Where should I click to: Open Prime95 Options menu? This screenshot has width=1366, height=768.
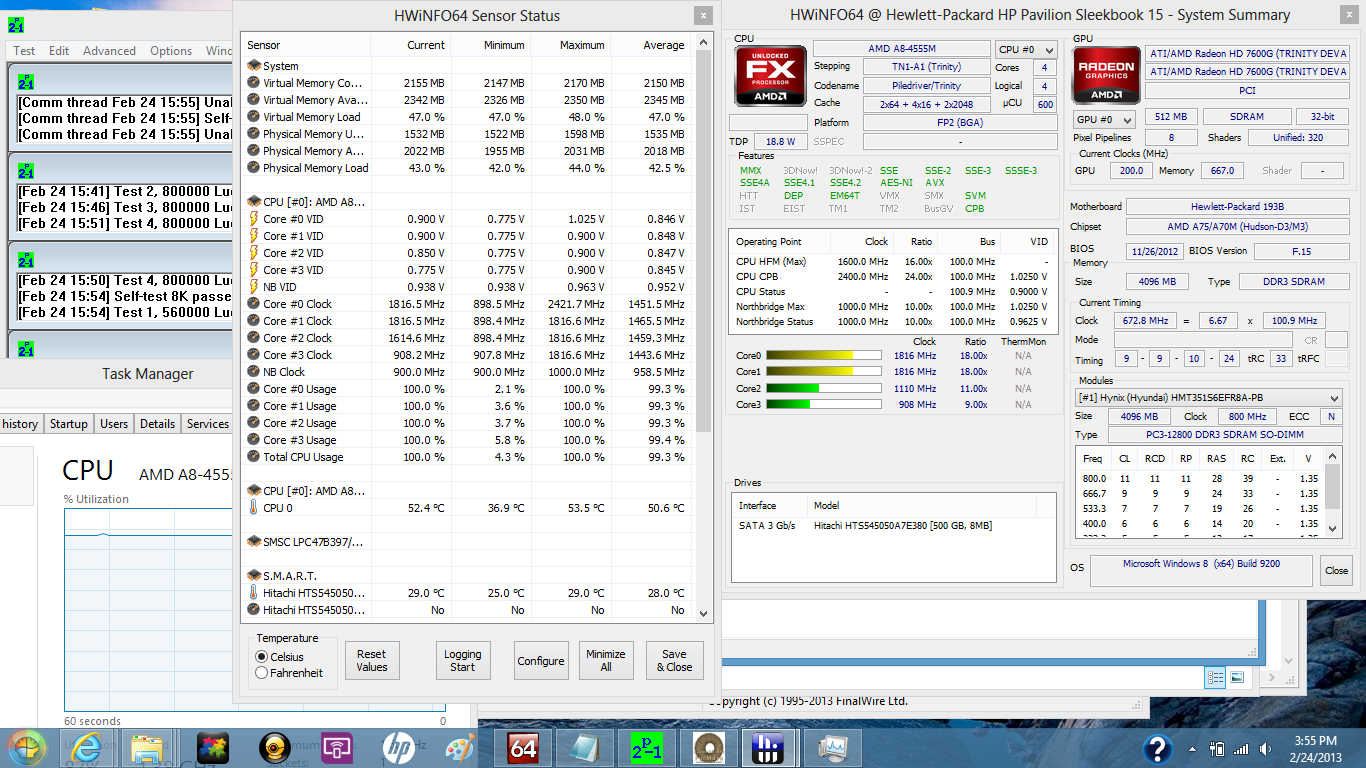click(x=171, y=51)
